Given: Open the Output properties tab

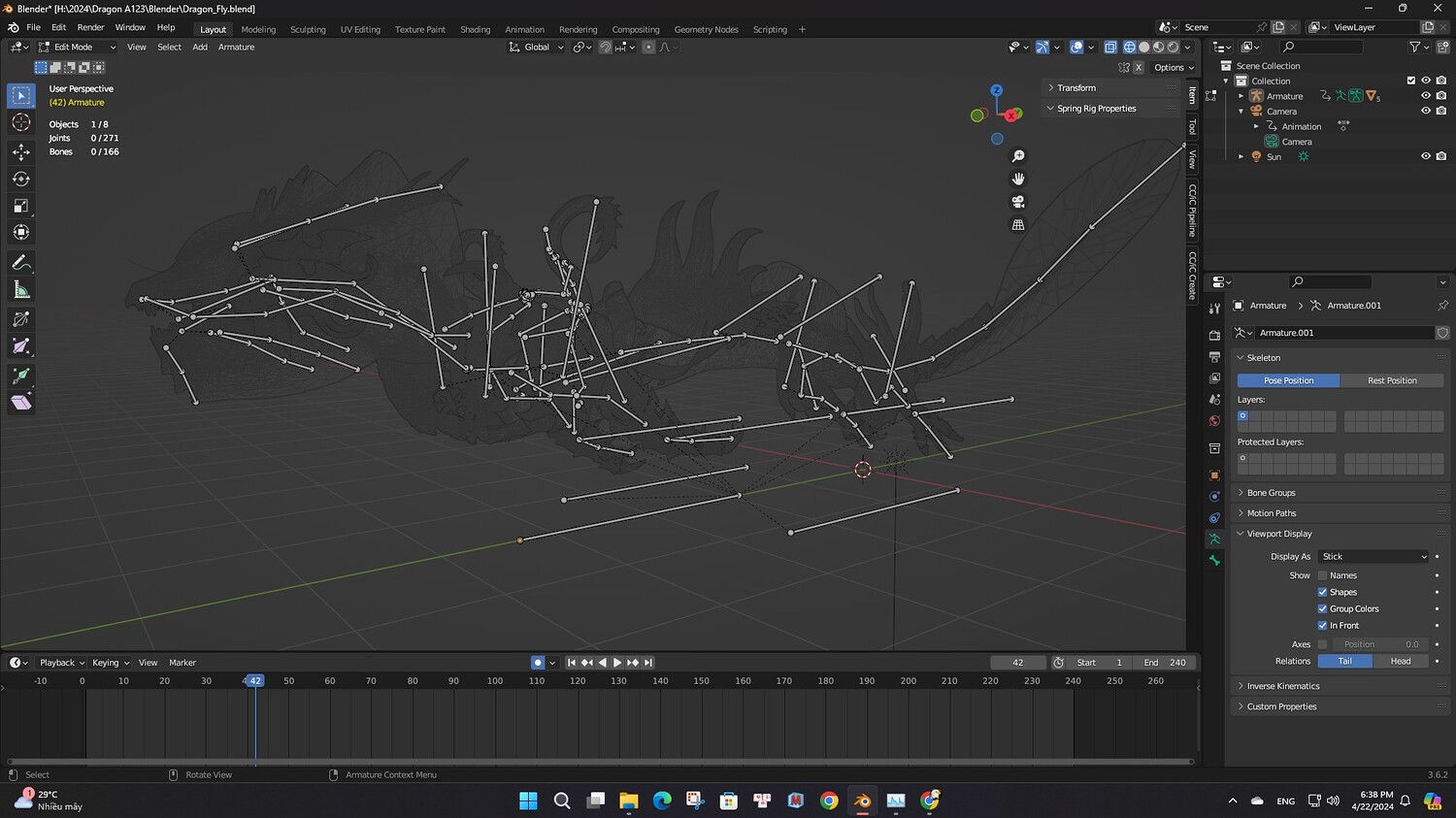Looking at the screenshot, I should coord(1214,357).
